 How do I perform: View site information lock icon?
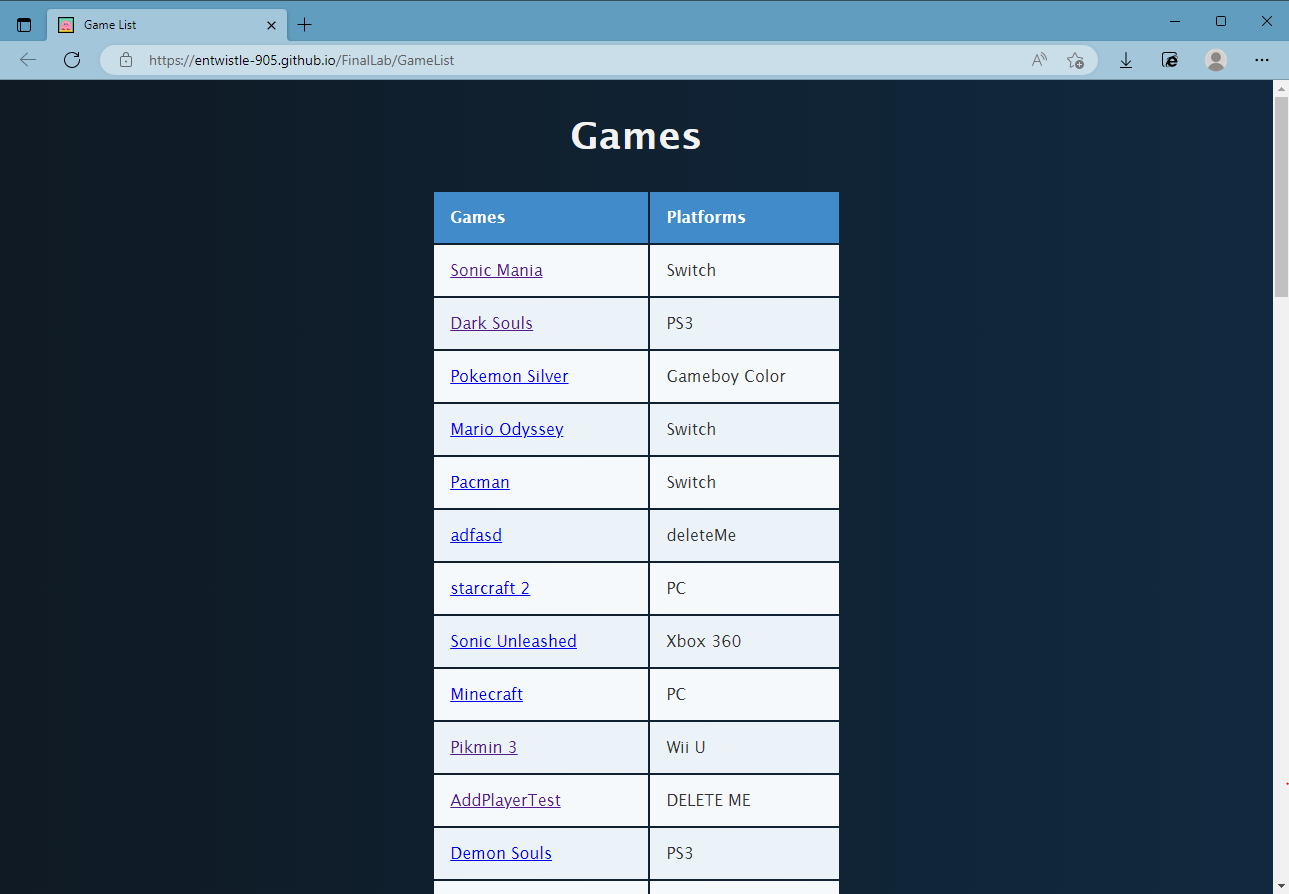[x=126, y=60]
